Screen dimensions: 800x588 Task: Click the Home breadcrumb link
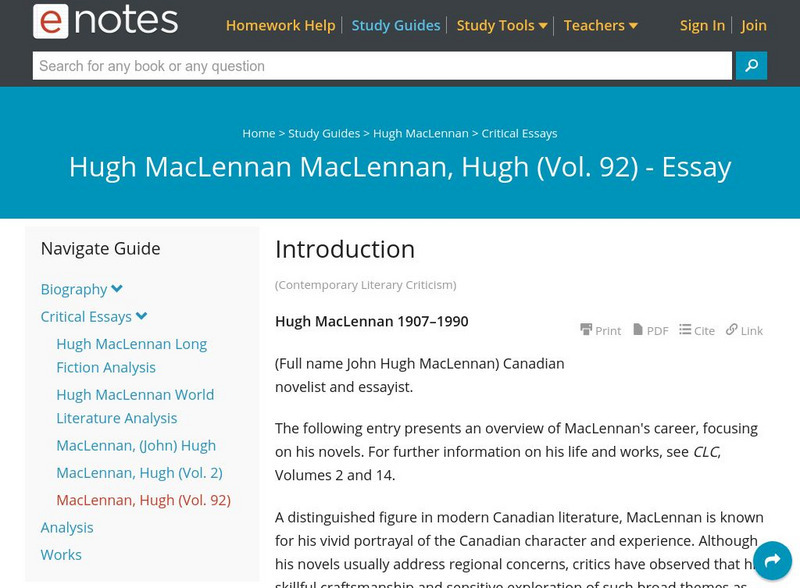(x=258, y=133)
